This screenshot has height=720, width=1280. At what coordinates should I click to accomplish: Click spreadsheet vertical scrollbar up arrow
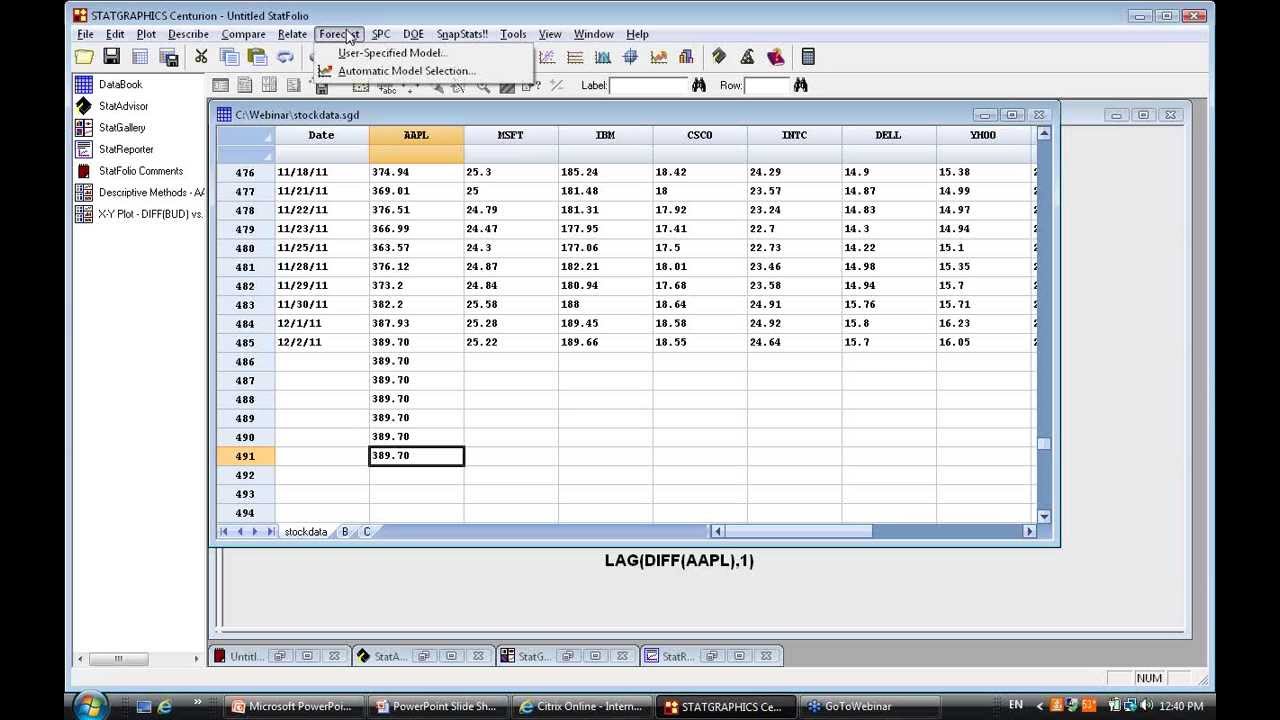(1044, 134)
